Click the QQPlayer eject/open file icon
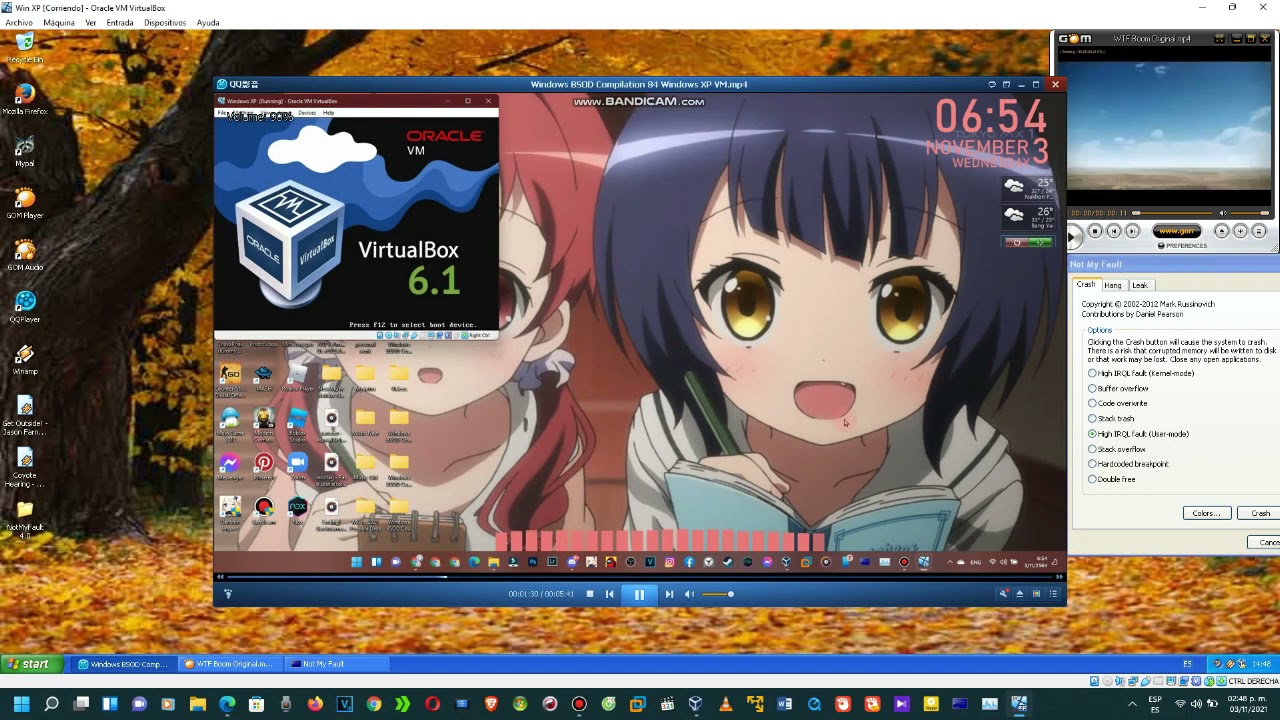This screenshot has height=720, width=1280. (x=1020, y=594)
